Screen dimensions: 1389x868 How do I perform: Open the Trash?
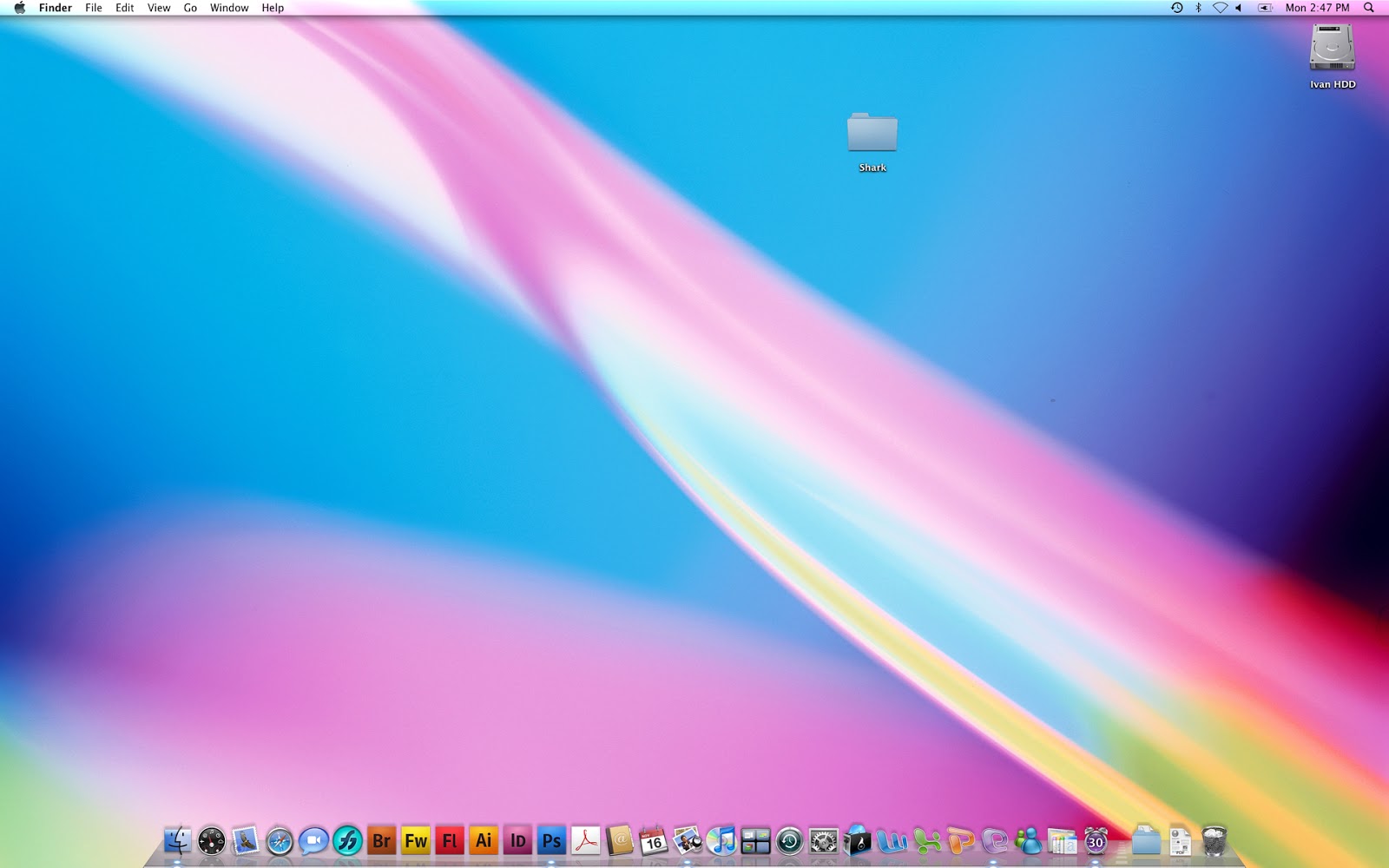pos(1214,840)
